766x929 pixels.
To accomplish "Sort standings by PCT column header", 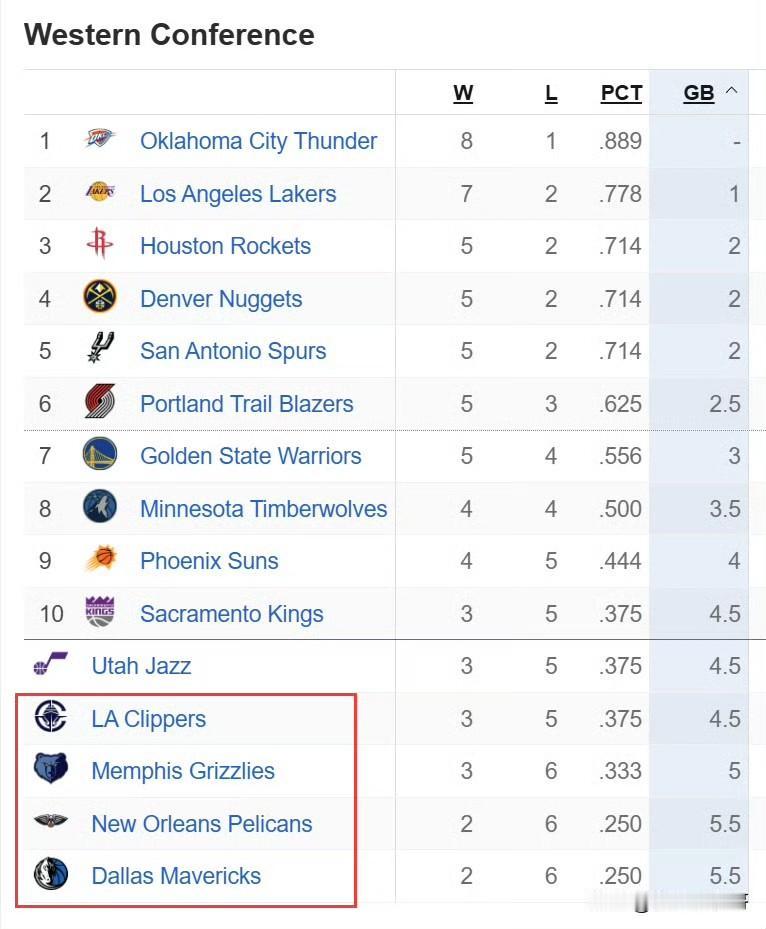I will [x=621, y=94].
